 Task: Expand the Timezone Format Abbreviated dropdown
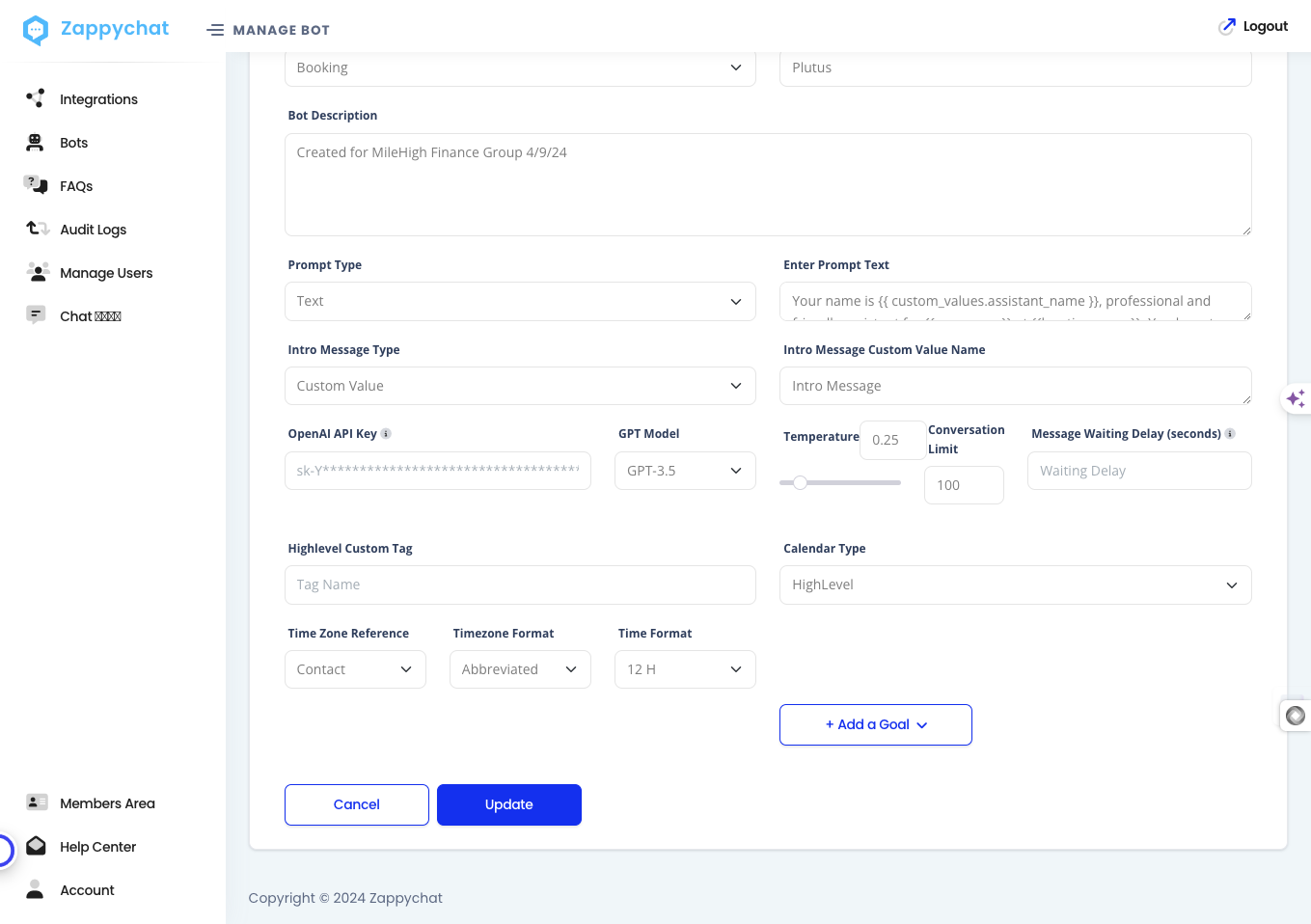(520, 669)
